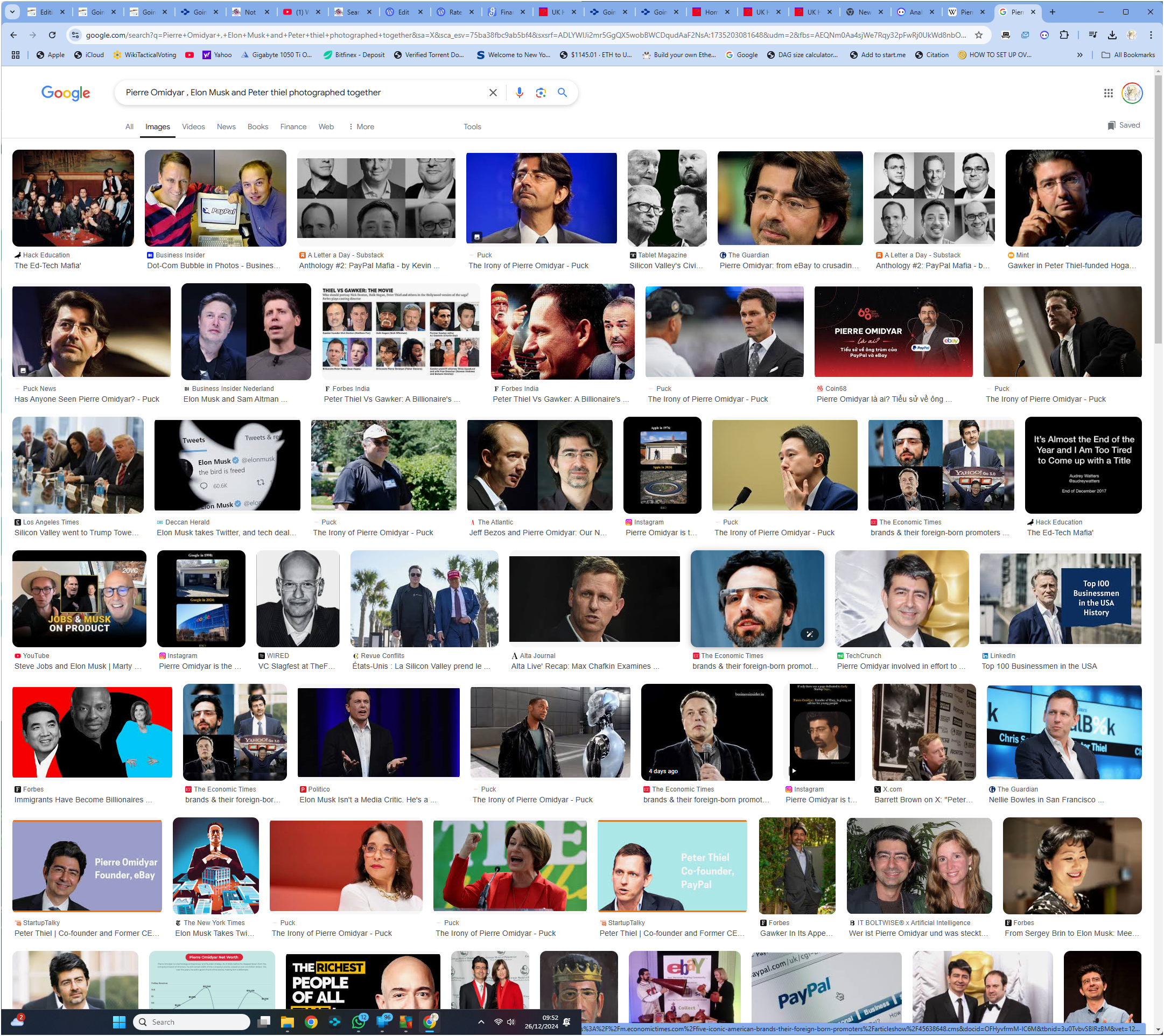
Task: Open Elon Musk and Sam Altman thumbnail
Action: click(246, 332)
